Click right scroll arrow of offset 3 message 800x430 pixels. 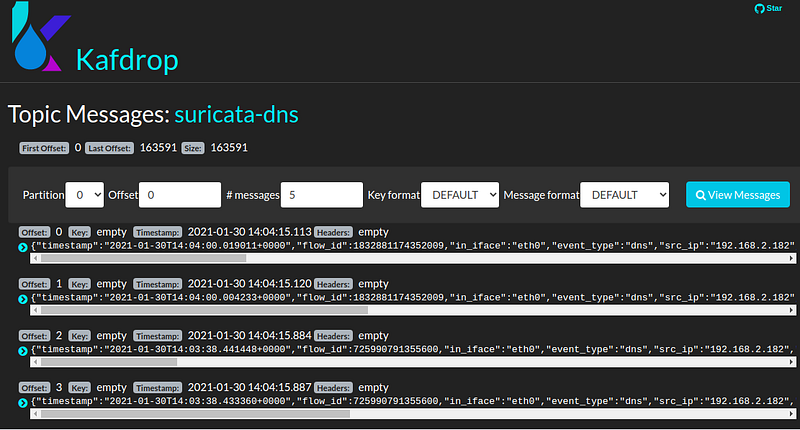click(x=791, y=414)
